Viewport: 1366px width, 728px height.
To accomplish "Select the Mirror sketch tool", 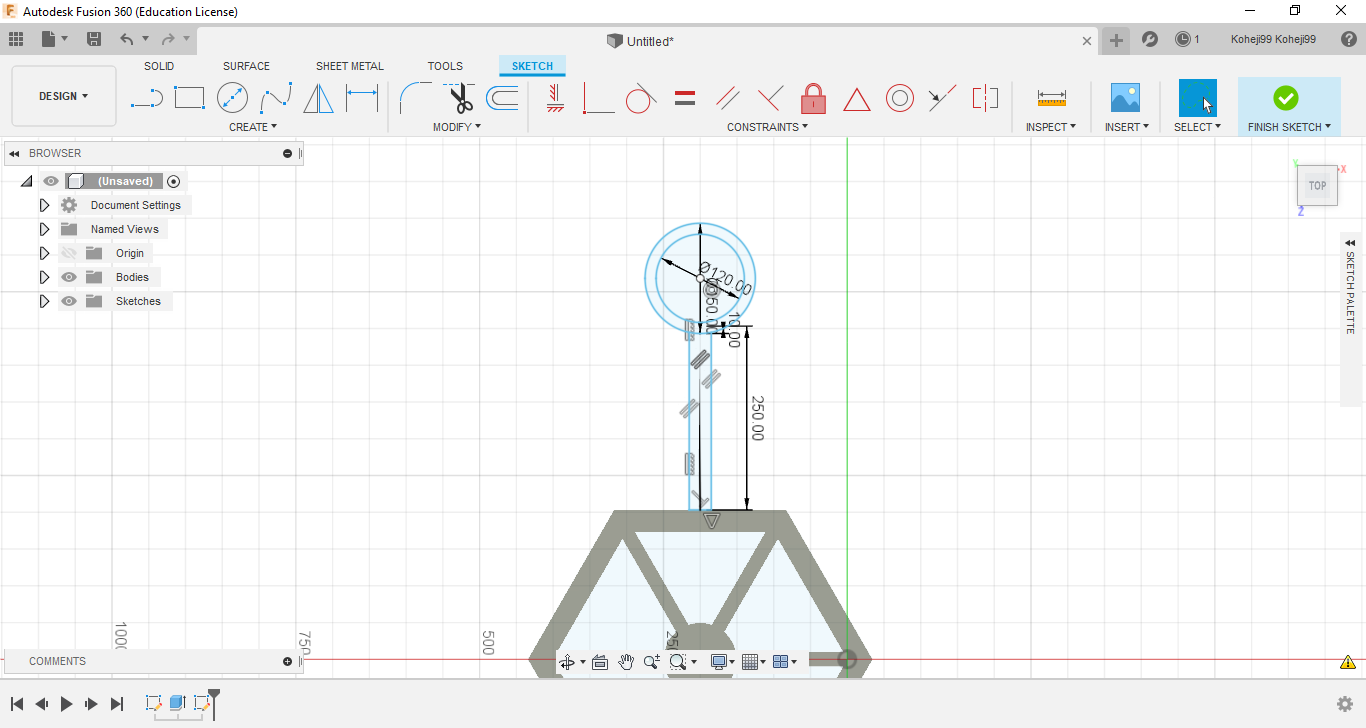I will coord(318,98).
